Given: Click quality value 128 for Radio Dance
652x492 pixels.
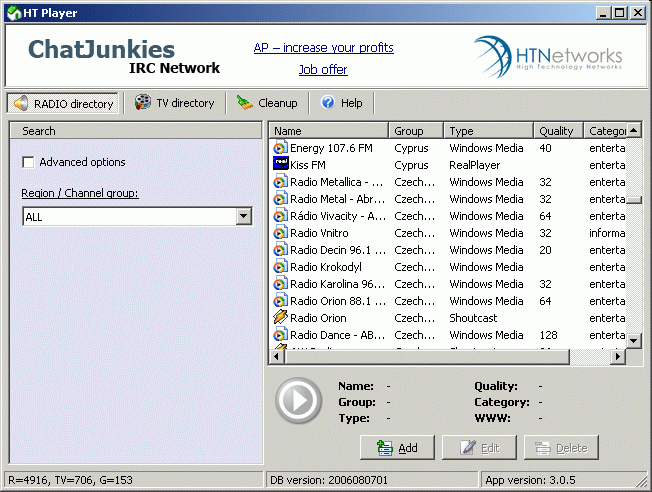Looking at the screenshot, I should coord(548,335).
